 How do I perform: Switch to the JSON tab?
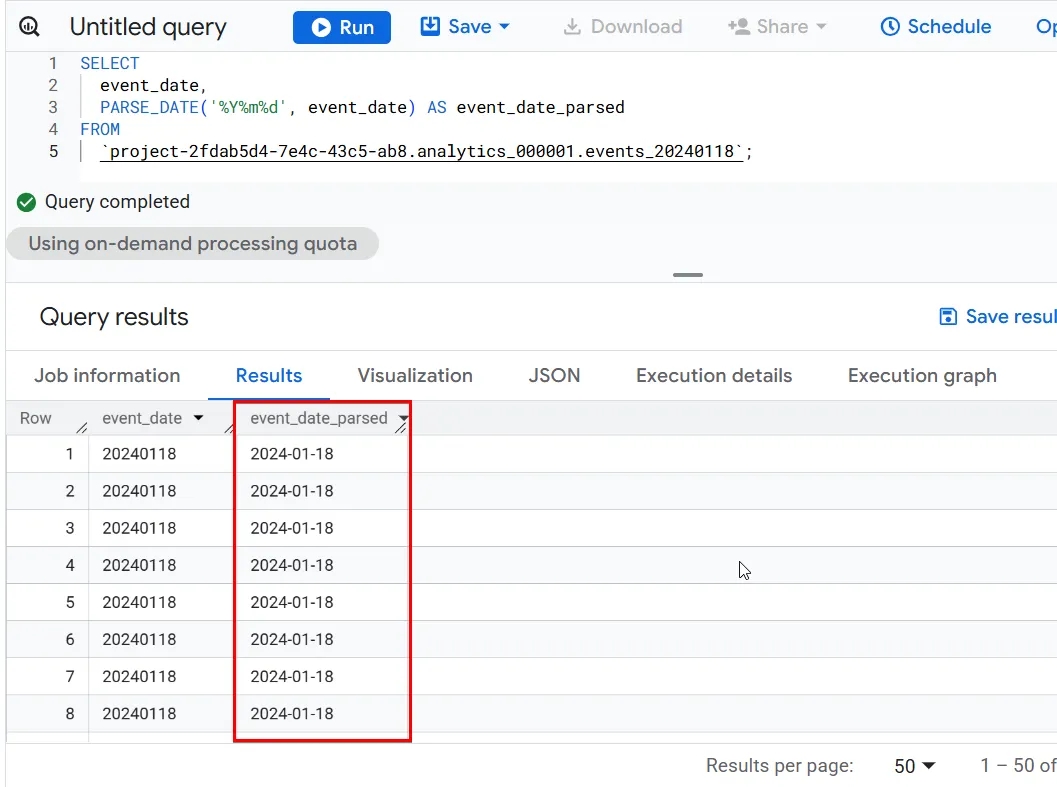pos(554,376)
